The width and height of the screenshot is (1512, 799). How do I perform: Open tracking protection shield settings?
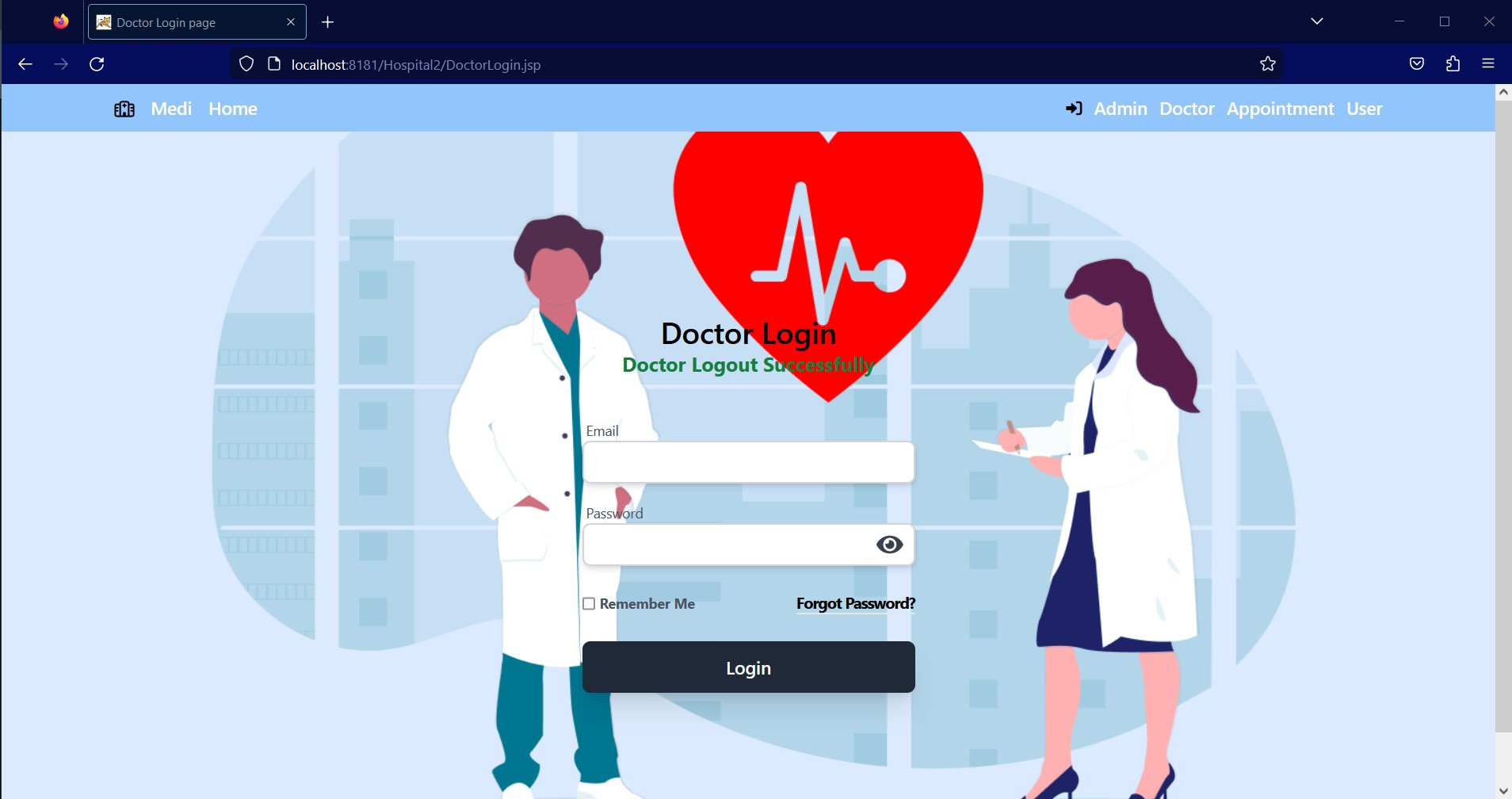(x=246, y=63)
